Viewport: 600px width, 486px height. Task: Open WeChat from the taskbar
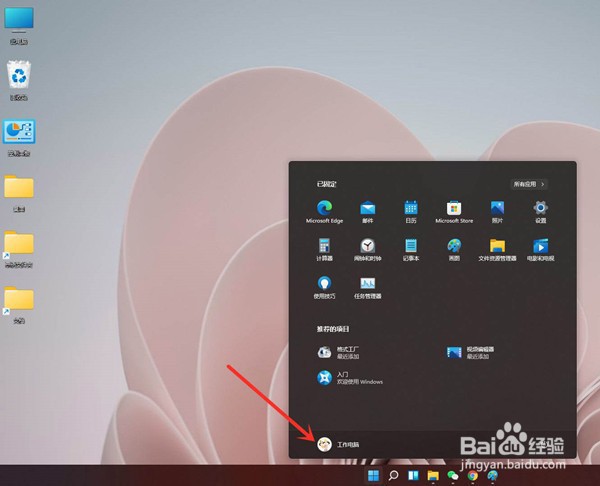coord(453,475)
